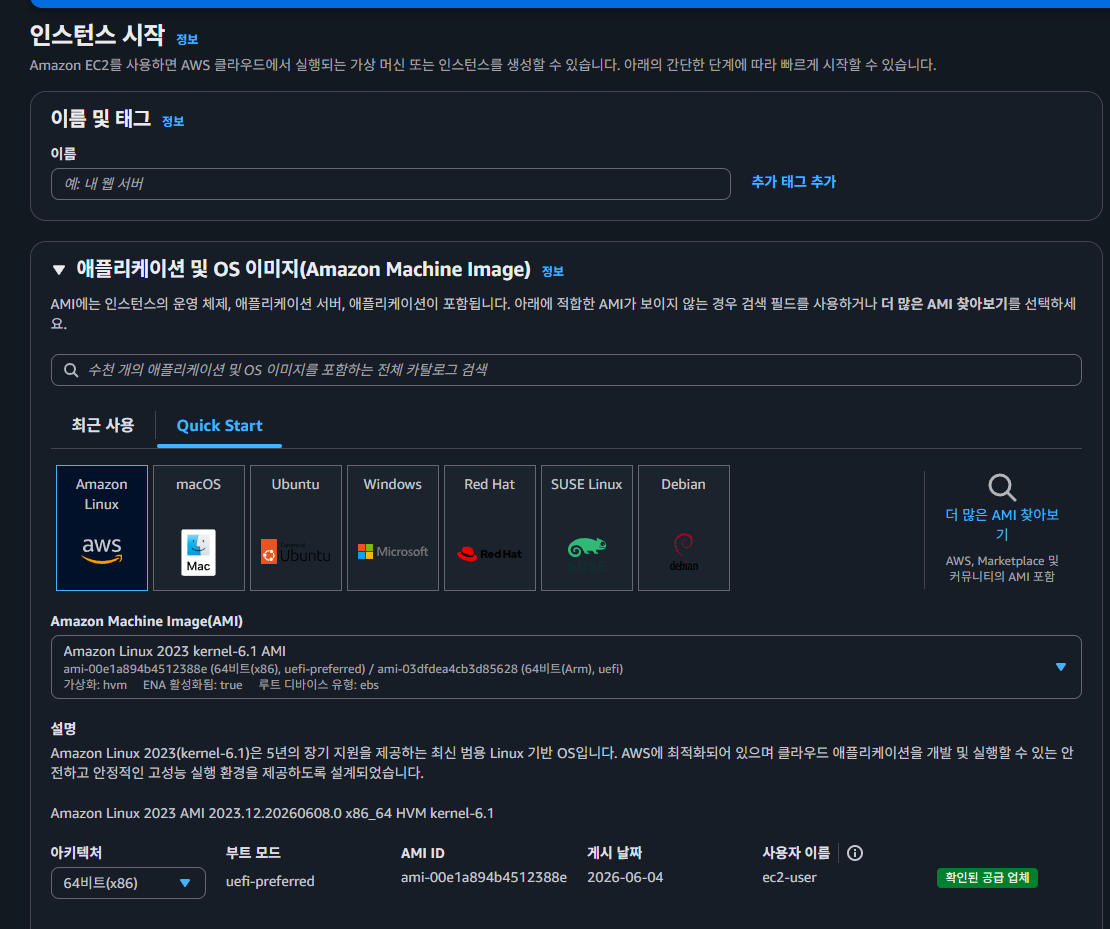
Task: Click 추가 태그 추가 link
Action: click(794, 182)
